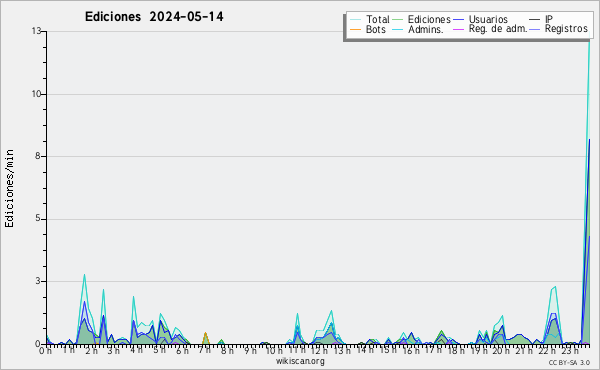This screenshot has width=600, height=370.
Task: Click the 'Registros' legend entry
Action: pos(566,29)
